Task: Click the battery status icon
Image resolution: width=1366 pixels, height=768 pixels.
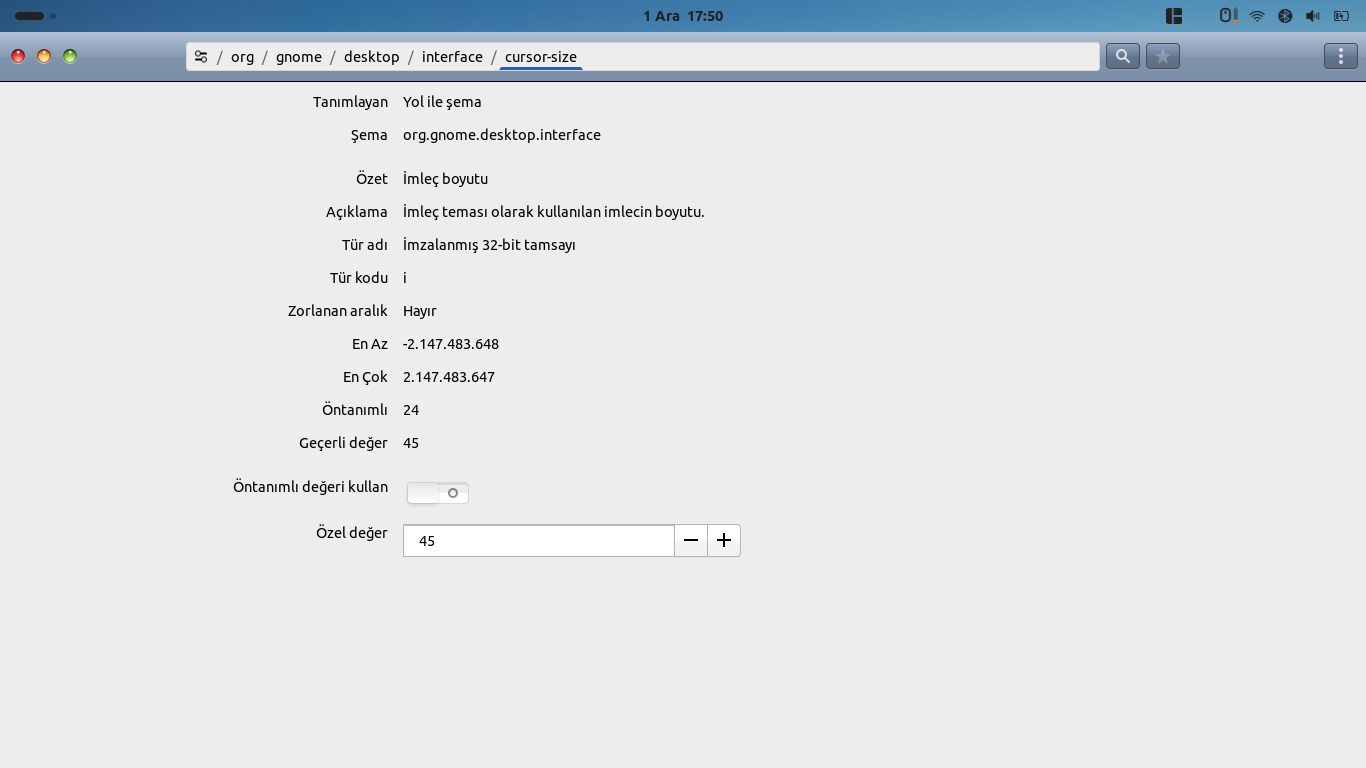Action: pos(1341,16)
